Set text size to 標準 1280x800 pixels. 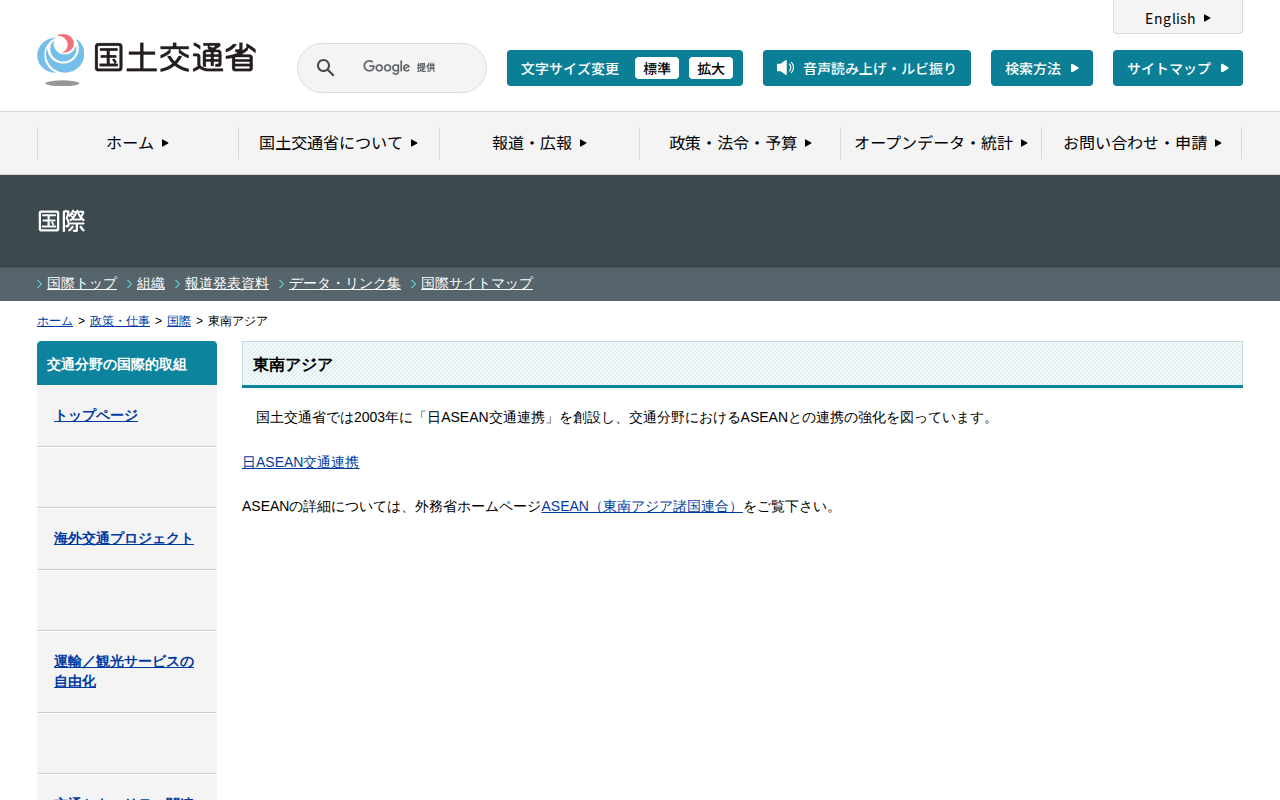point(656,68)
